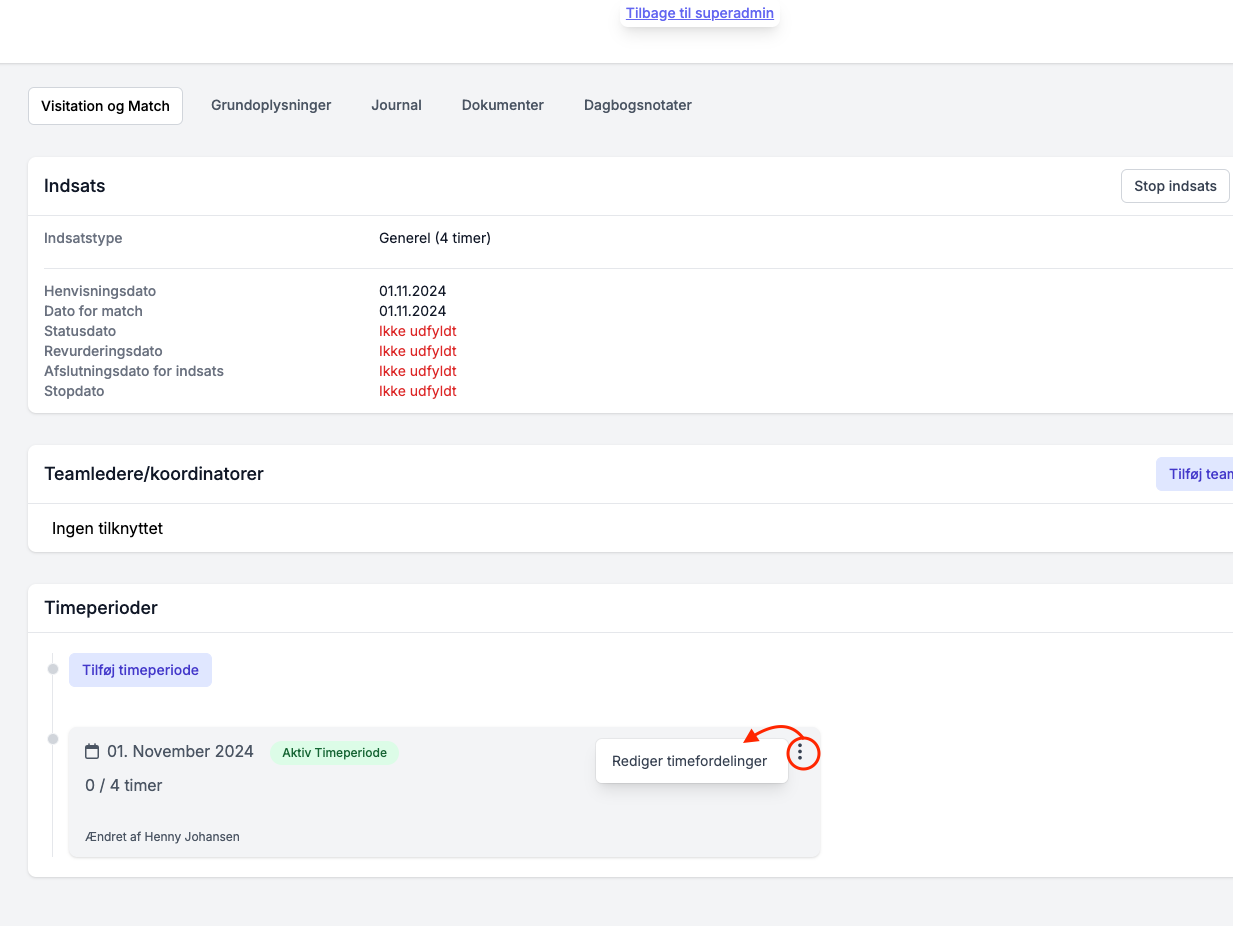This screenshot has height=926, width=1233.
Task: Click the Tilføj timeperiode button
Action: pos(140,670)
